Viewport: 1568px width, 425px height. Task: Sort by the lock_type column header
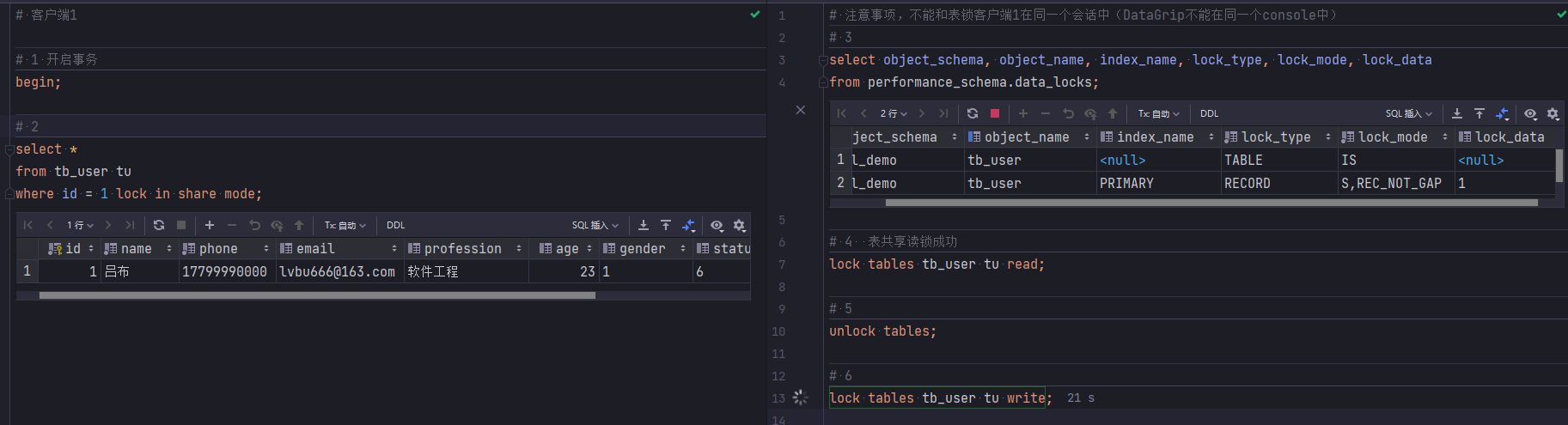(x=1278, y=137)
